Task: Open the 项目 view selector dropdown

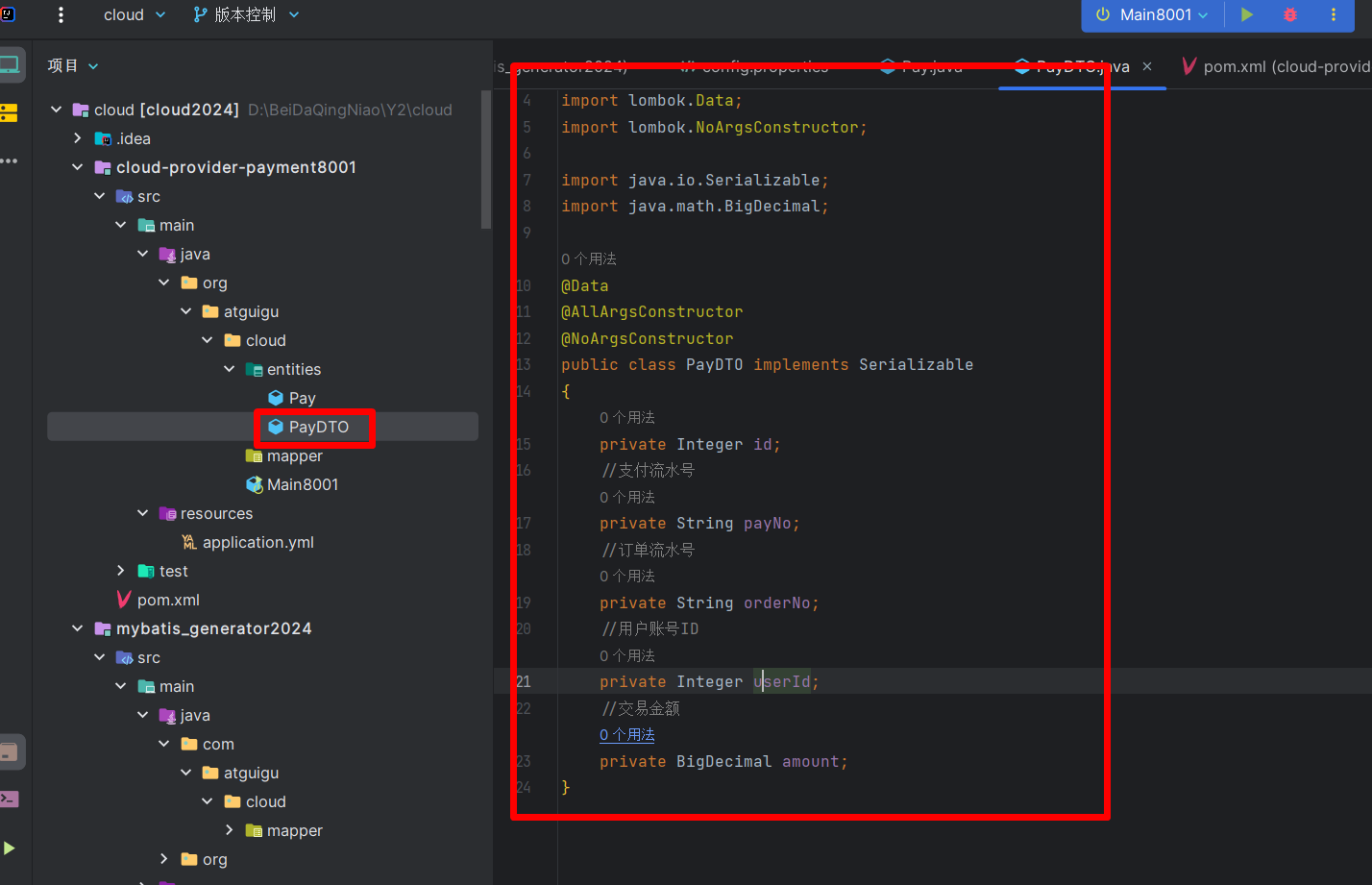Action: (74, 65)
